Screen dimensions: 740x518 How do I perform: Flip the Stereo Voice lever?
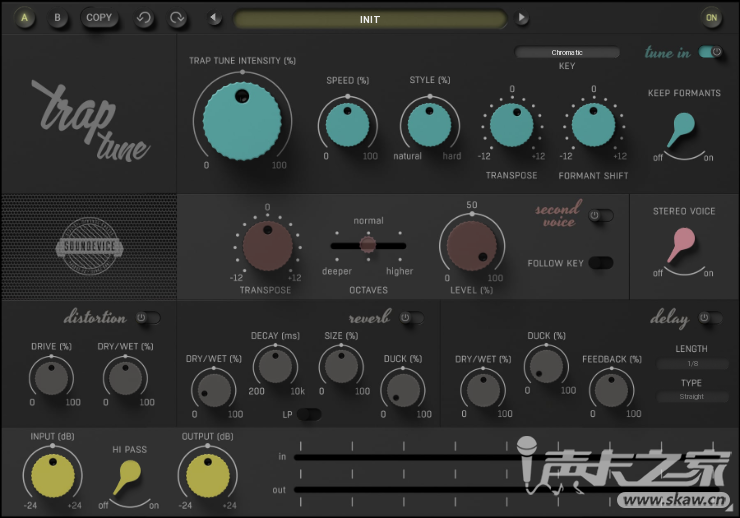pos(681,244)
